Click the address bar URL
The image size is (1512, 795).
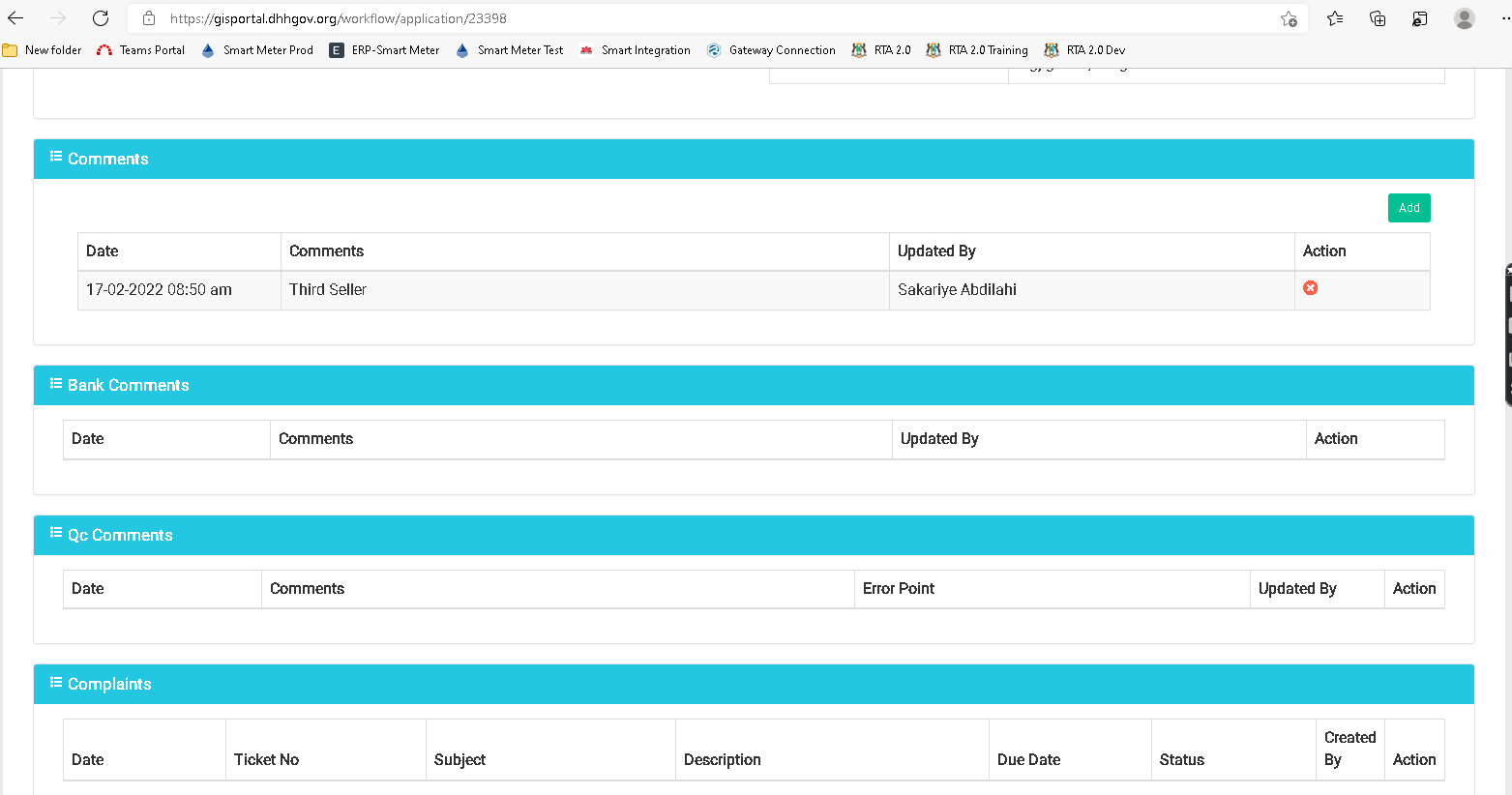tap(338, 18)
